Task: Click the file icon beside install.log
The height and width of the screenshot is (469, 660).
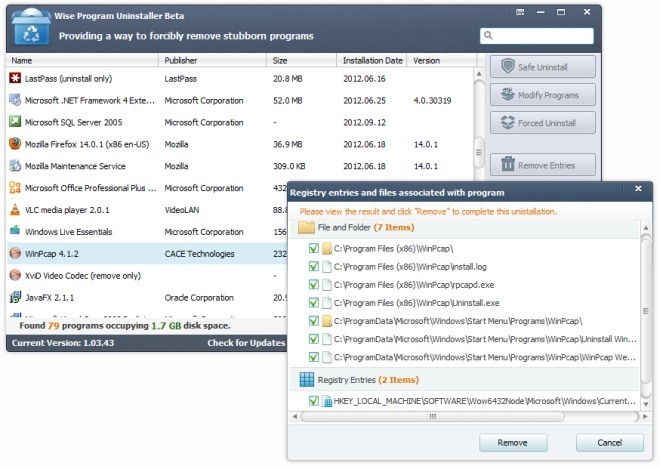Action: point(327,266)
